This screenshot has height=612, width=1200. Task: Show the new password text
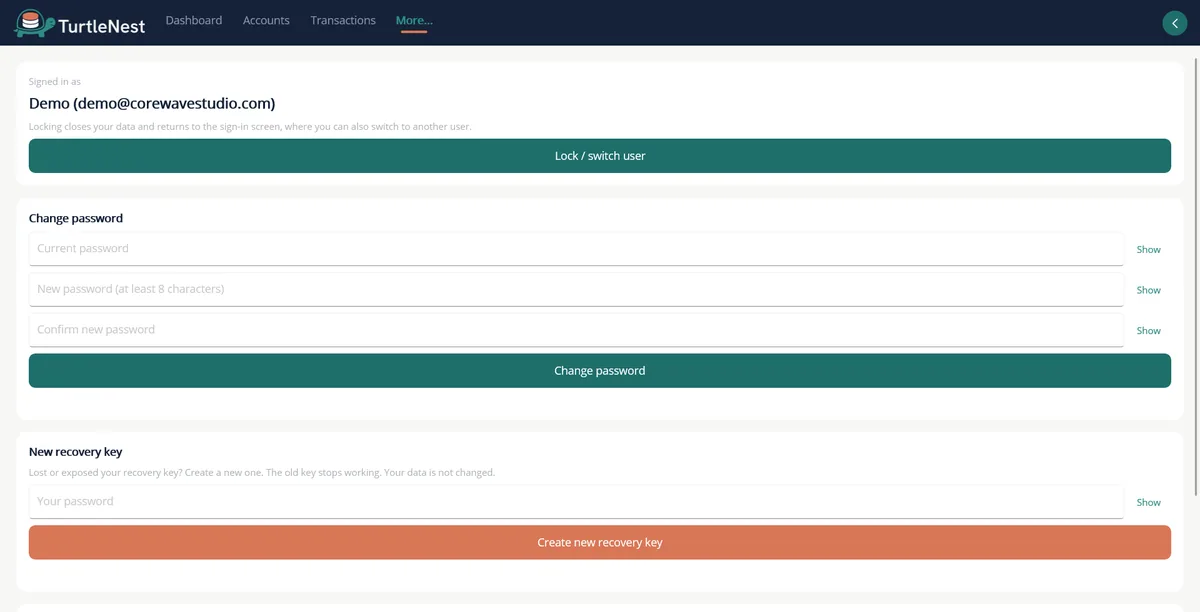click(x=1148, y=290)
